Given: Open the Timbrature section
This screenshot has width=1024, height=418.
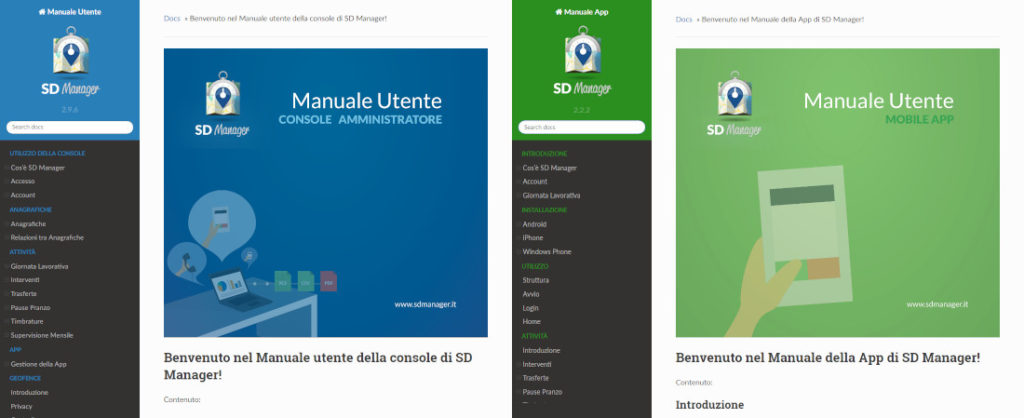Looking at the screenshot, I should click(27, 321).
